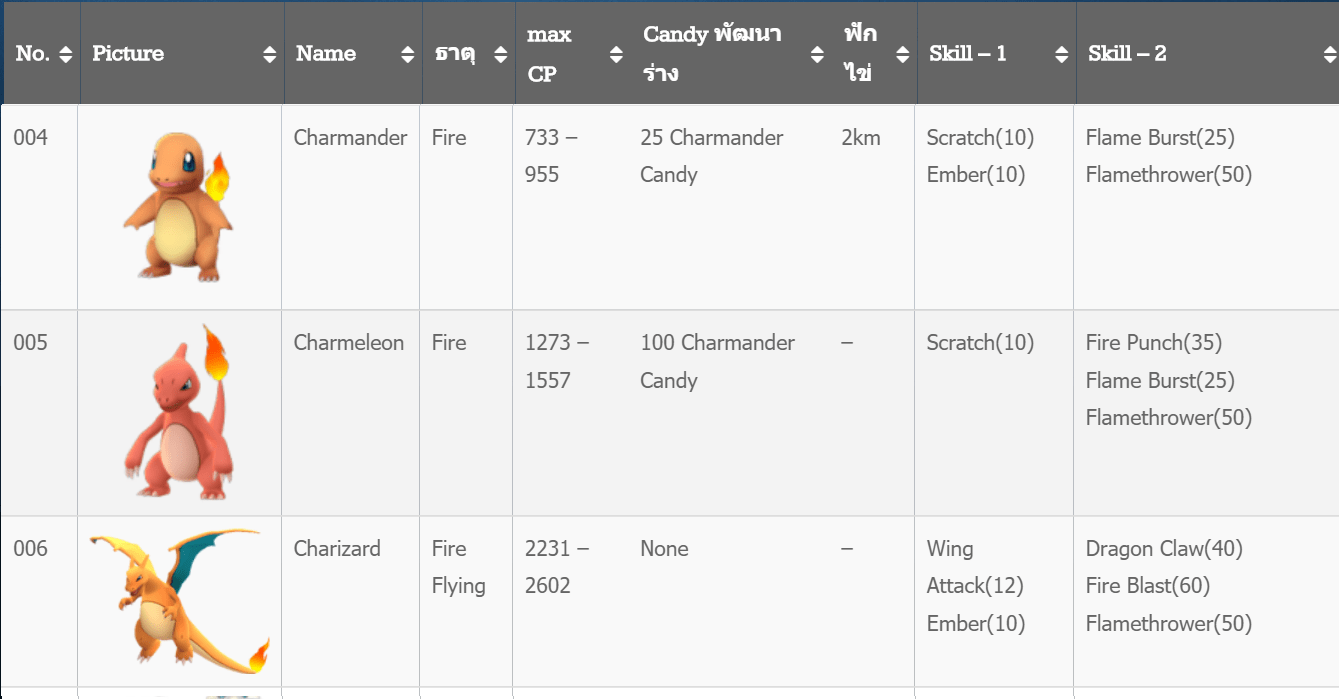This screenshot has height=699, width=1339.
Task: Select the Charmander name cell
Action: pos(350,138)
